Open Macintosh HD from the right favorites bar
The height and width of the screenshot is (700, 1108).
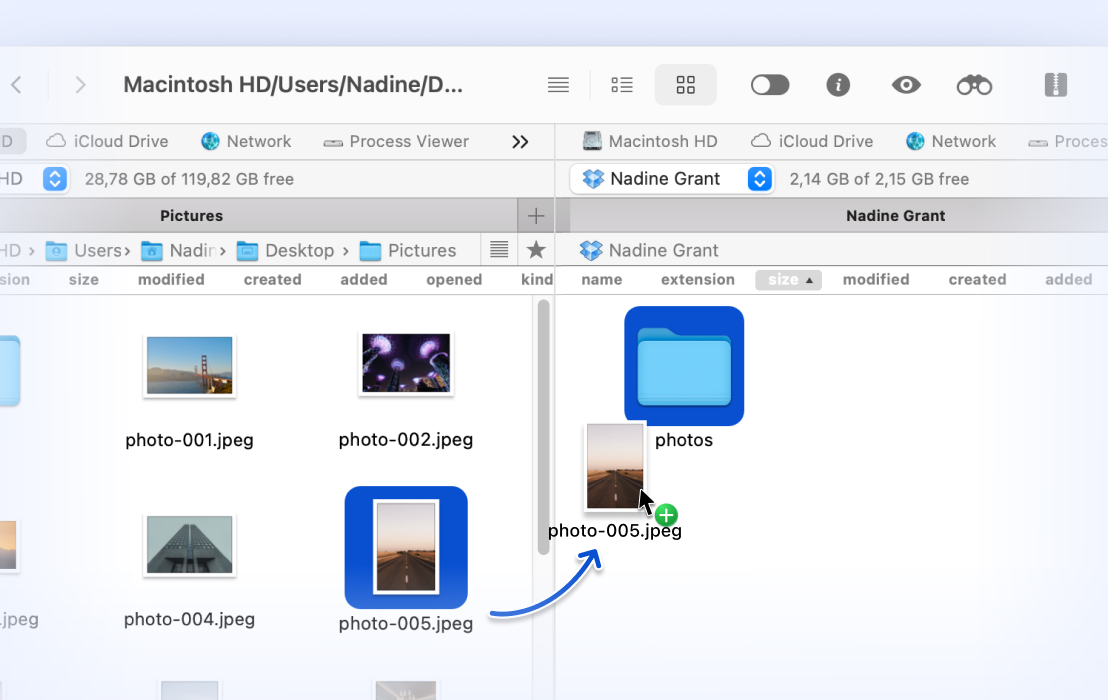pos(651,141)
